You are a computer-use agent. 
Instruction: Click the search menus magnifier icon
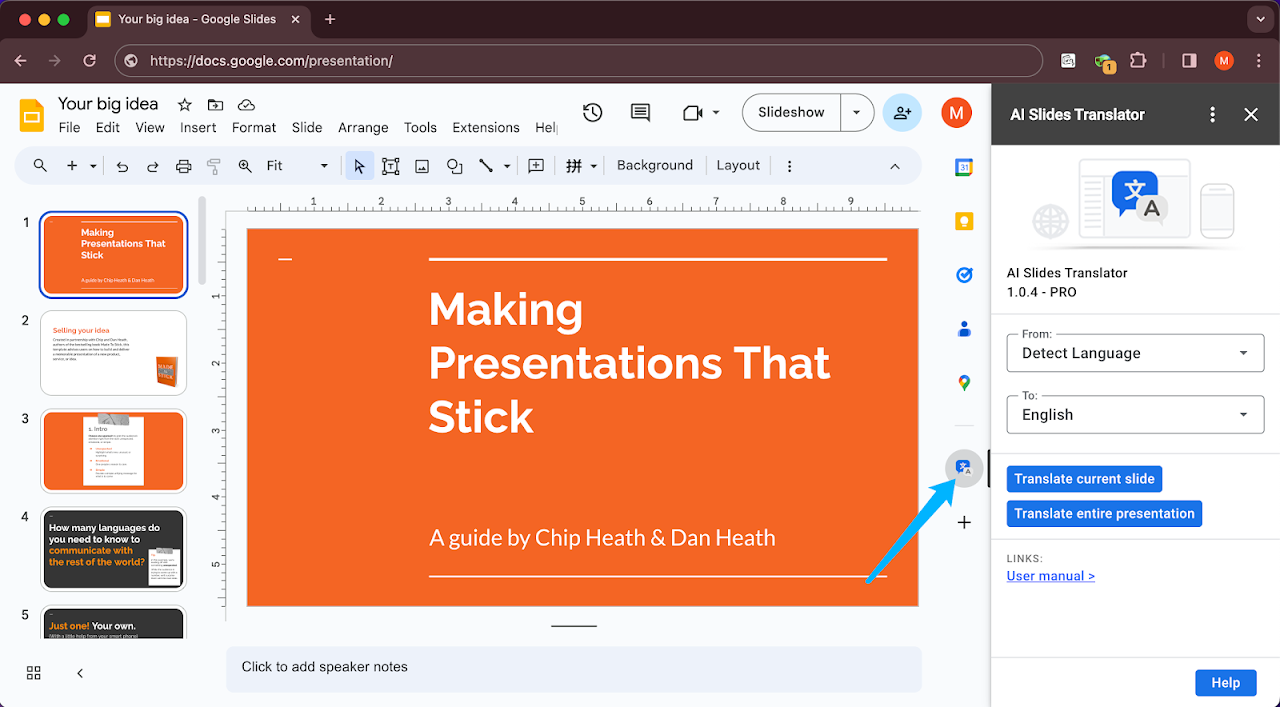40,166
